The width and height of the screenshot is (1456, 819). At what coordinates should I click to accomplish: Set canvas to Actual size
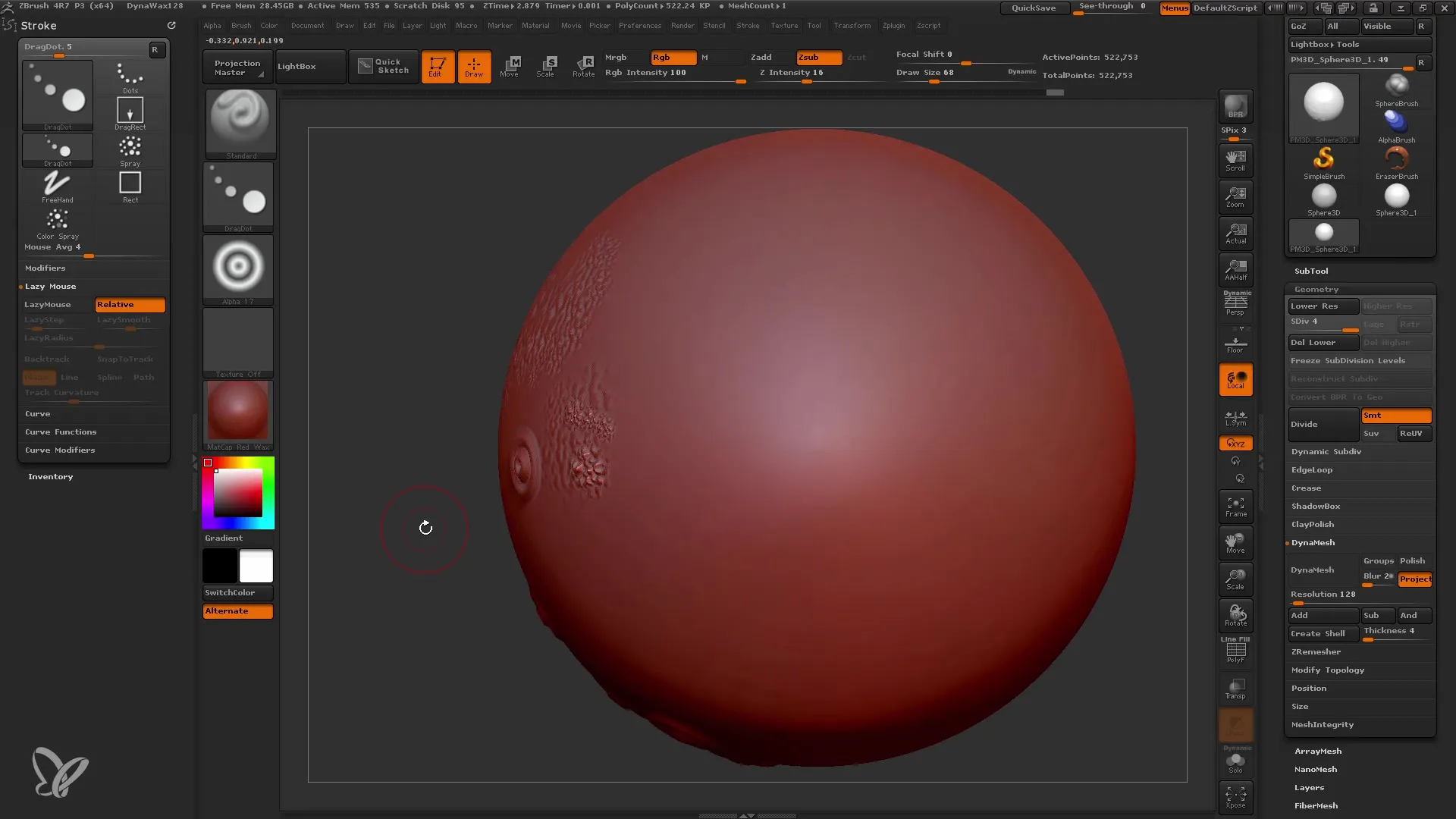1235,234
